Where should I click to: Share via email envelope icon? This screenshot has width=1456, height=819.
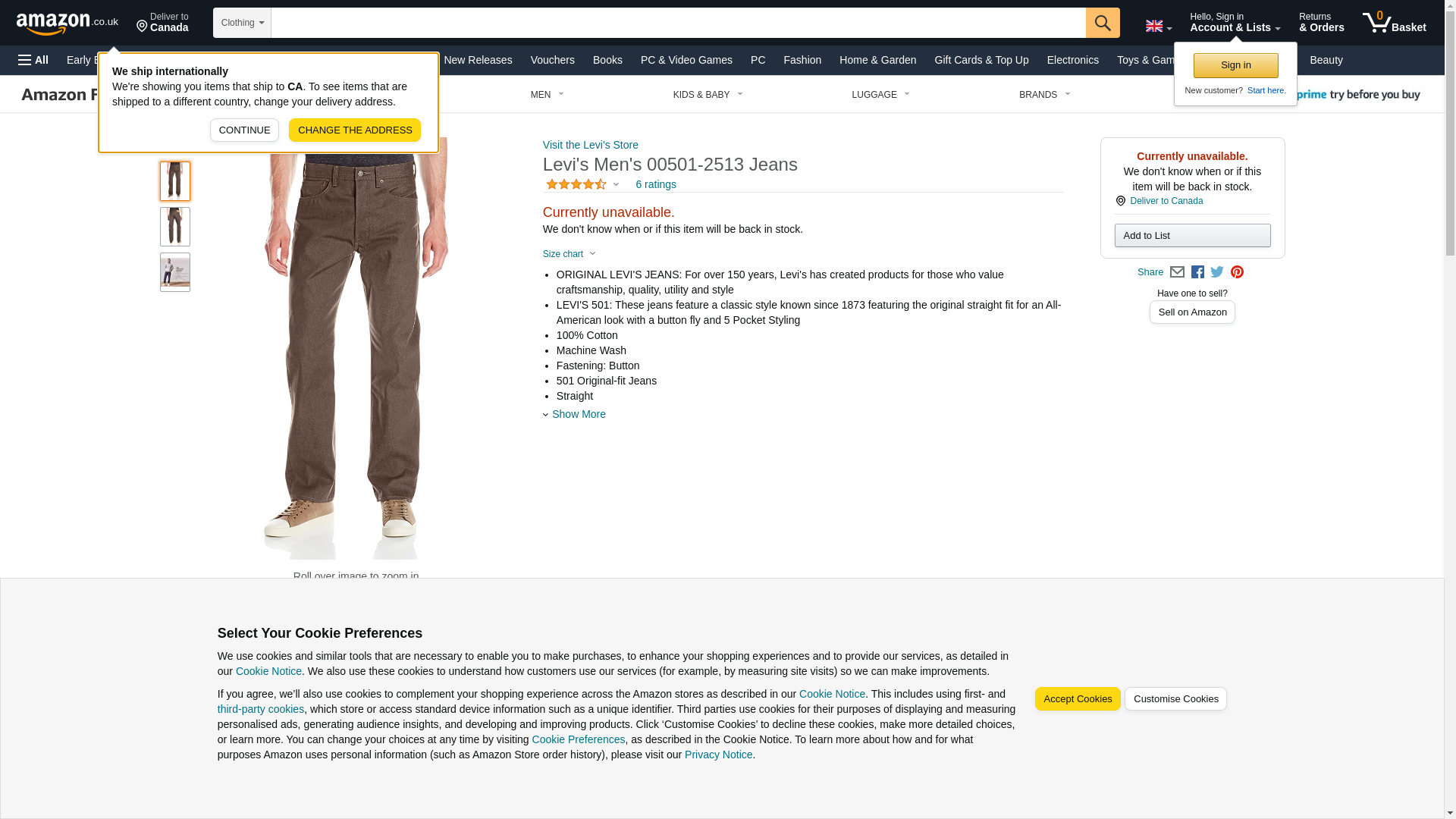click(1177, 272)
